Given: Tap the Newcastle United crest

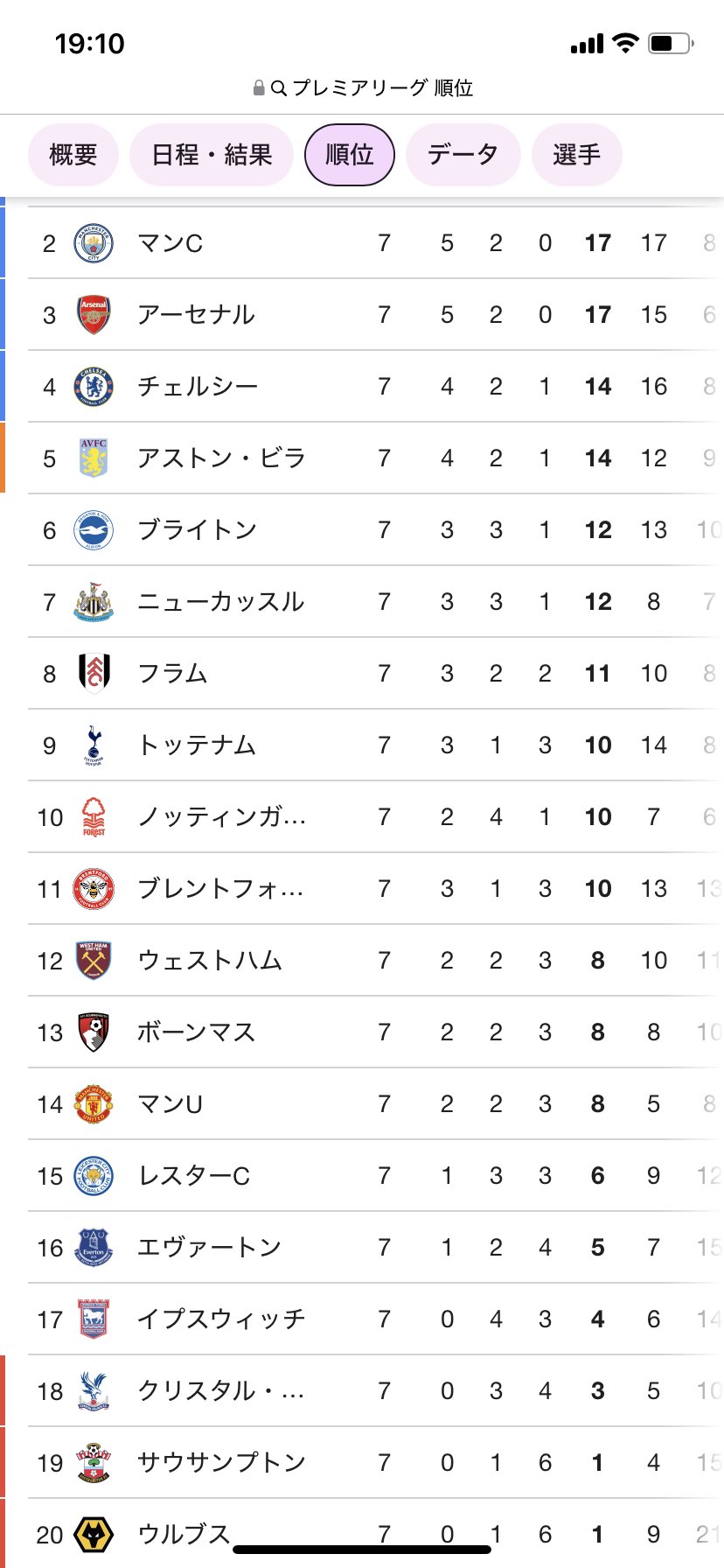Looking at the screenshot, I should tap(94, 602).
